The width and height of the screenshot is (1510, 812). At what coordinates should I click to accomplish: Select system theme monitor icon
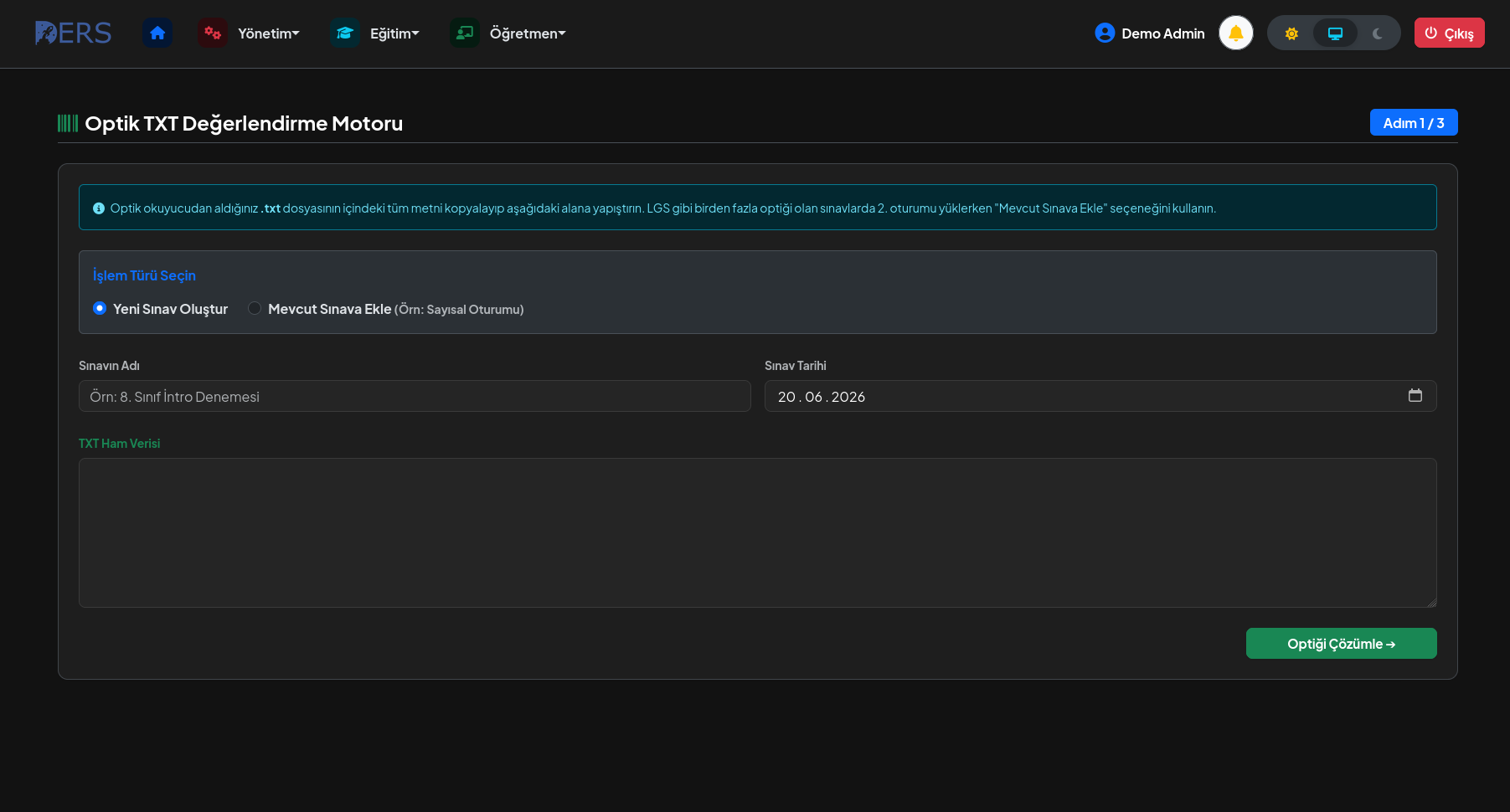(1335, 33)
